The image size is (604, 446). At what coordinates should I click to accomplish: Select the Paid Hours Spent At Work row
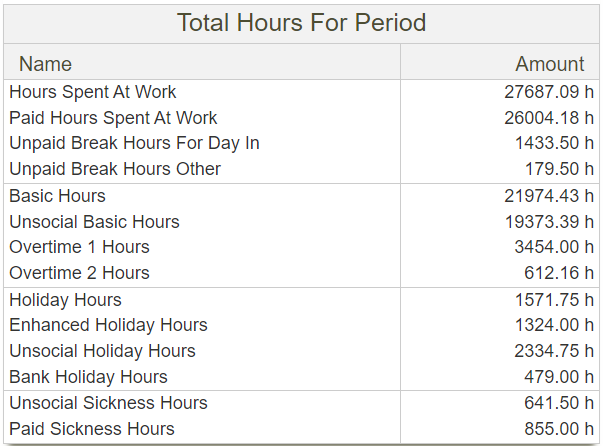pos(113,118)
